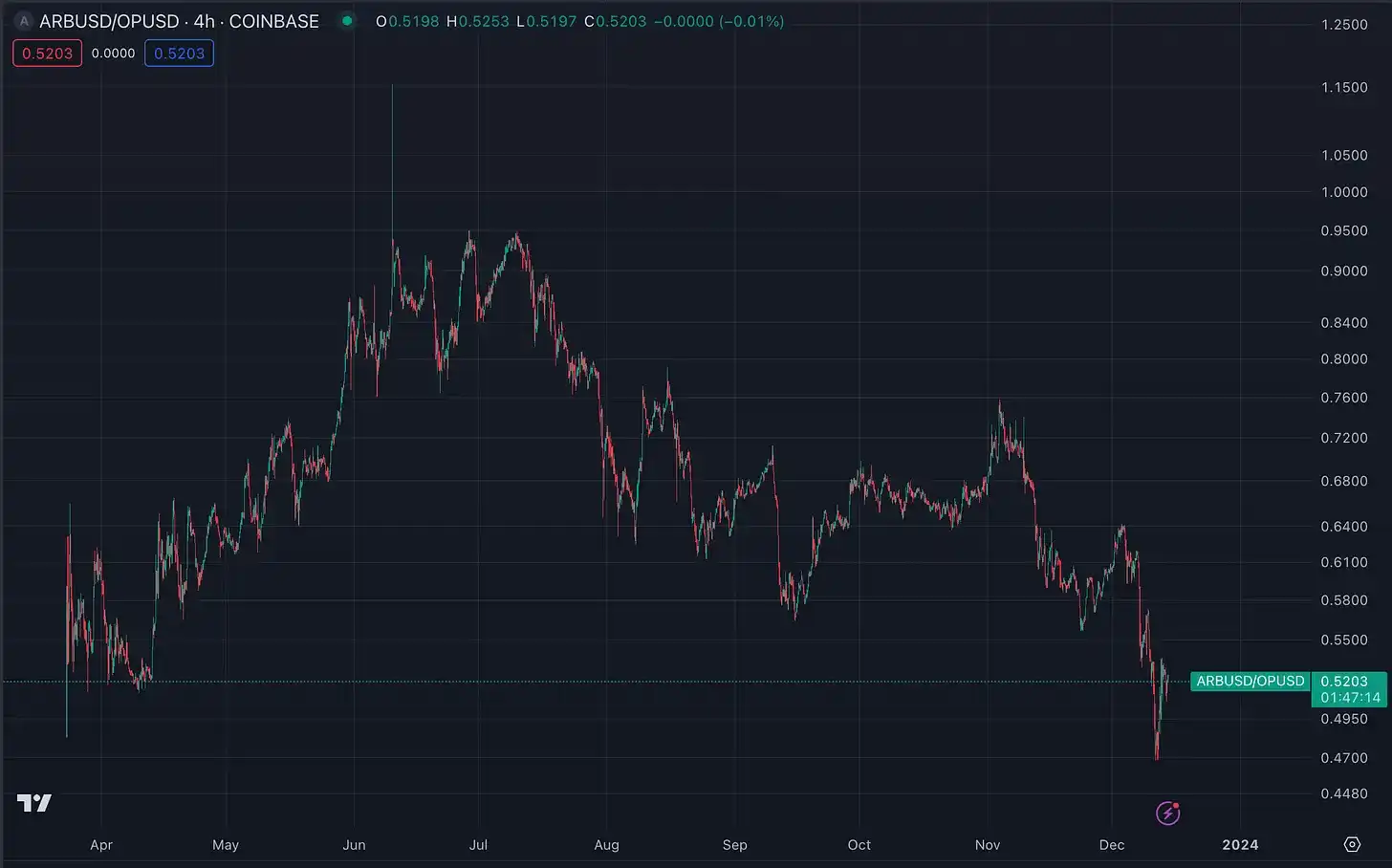1392x868 pixels.
Task: Click the Jun label on time axis
Action: click(354, 845)
